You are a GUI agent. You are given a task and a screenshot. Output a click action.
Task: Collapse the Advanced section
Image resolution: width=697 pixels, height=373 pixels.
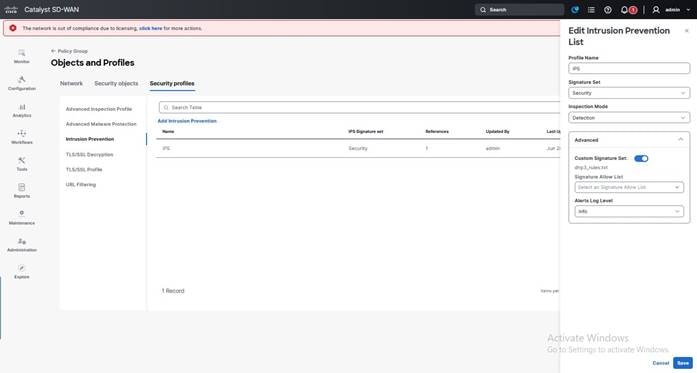(681, 140)
